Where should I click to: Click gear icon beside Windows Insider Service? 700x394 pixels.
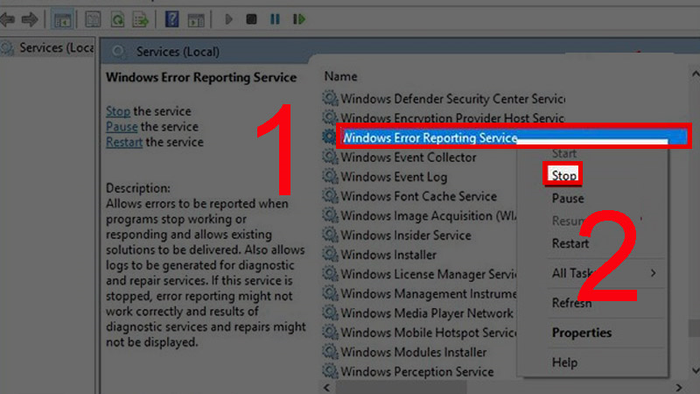(x=330, y=235)
